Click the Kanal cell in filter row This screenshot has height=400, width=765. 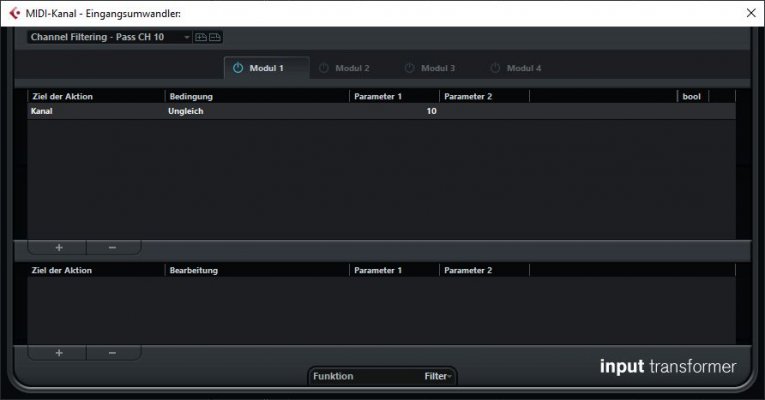(x=96, y=111)
